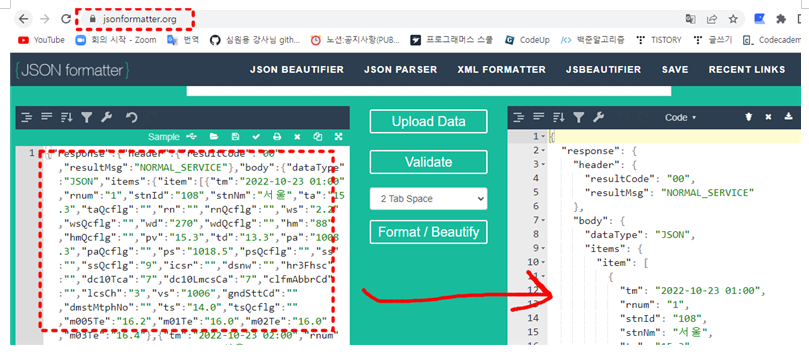Screen dimensions: 809x364
Task: Open the TISTORY bookmark
Action: [x=659, y=40]
